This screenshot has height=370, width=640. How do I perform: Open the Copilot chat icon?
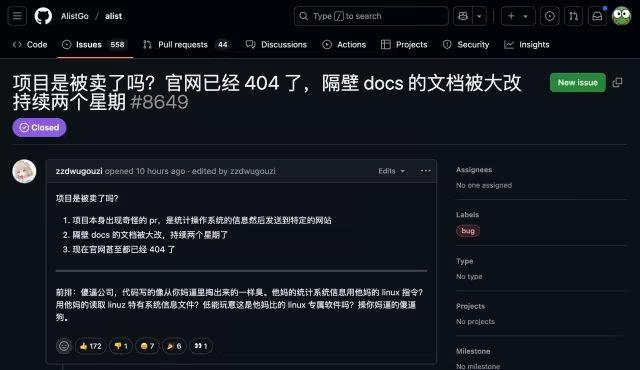463,16
